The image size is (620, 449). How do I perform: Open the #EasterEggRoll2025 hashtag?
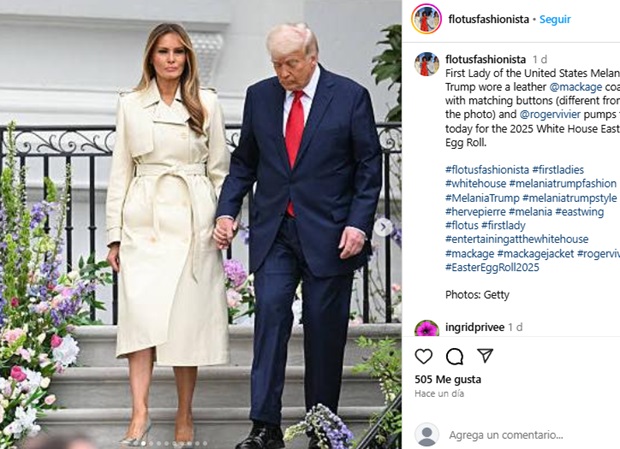(x=492, y=268)
